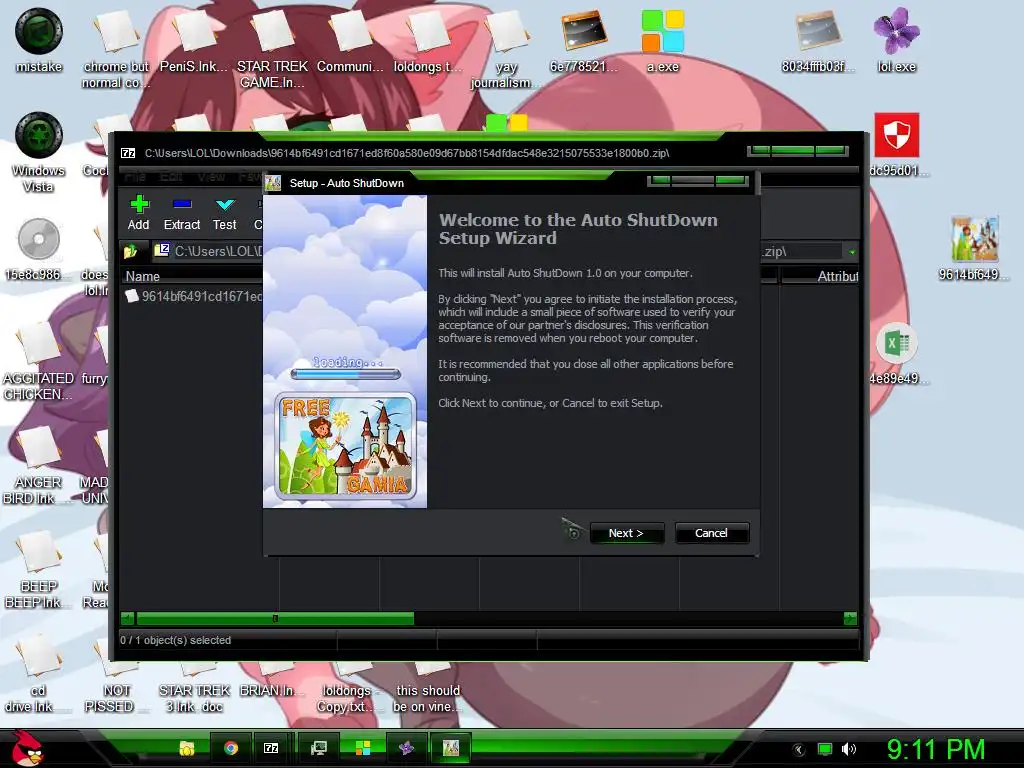This screenshot has width=1024, height=768.
Task: Click the colored squares taskbar icon
Action: click(362, 748)
